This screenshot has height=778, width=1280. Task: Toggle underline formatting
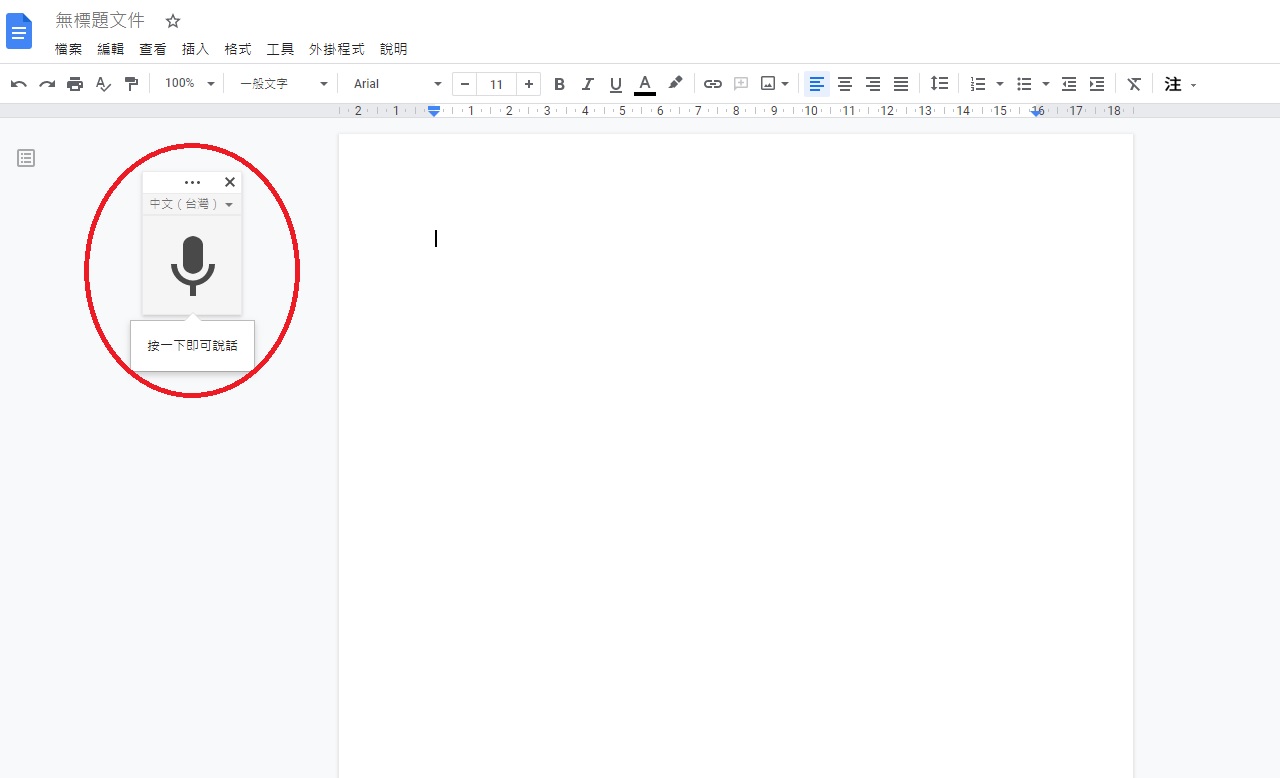tap(615, 84)
